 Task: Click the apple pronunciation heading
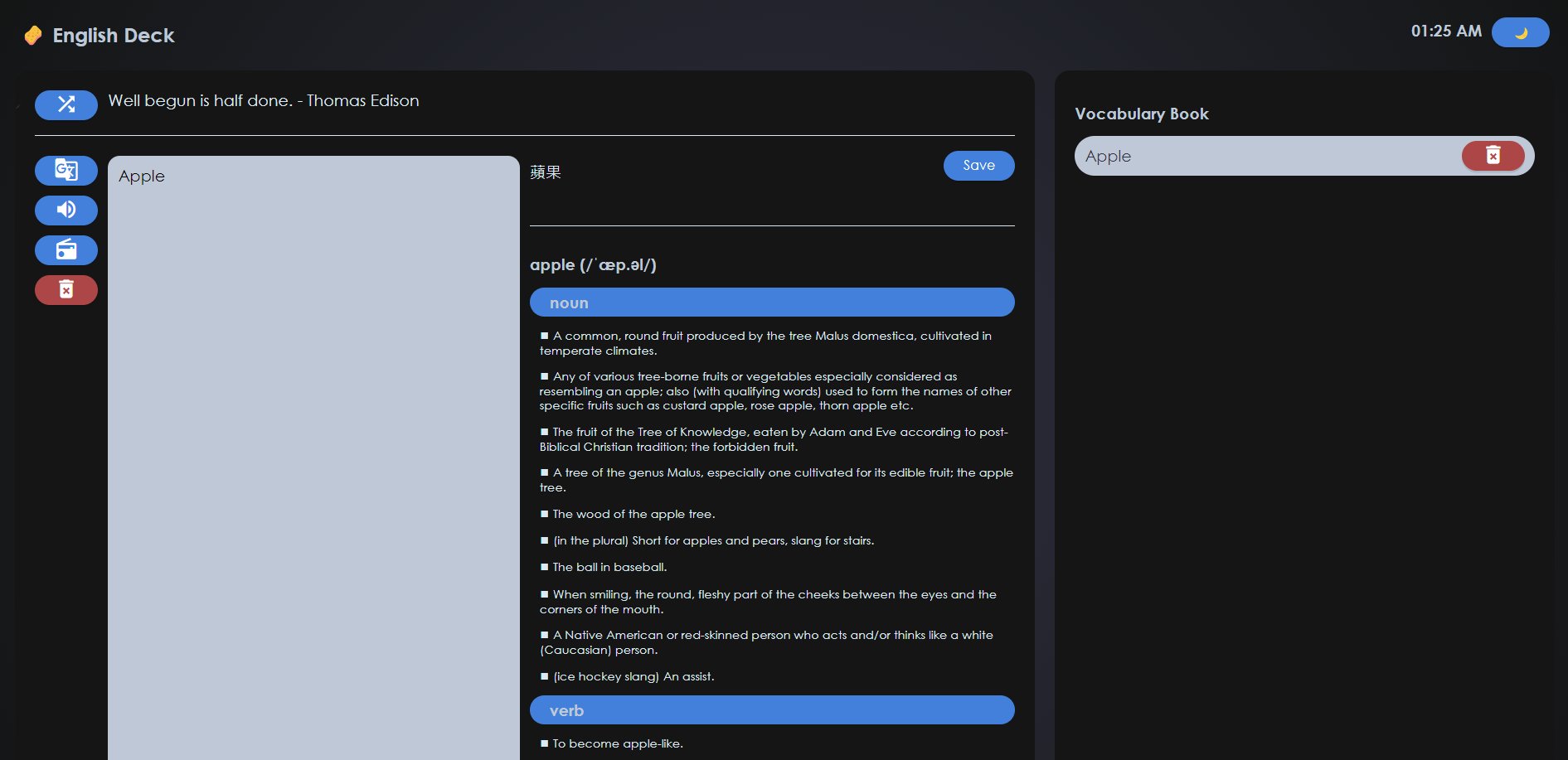tap(593, 265)
